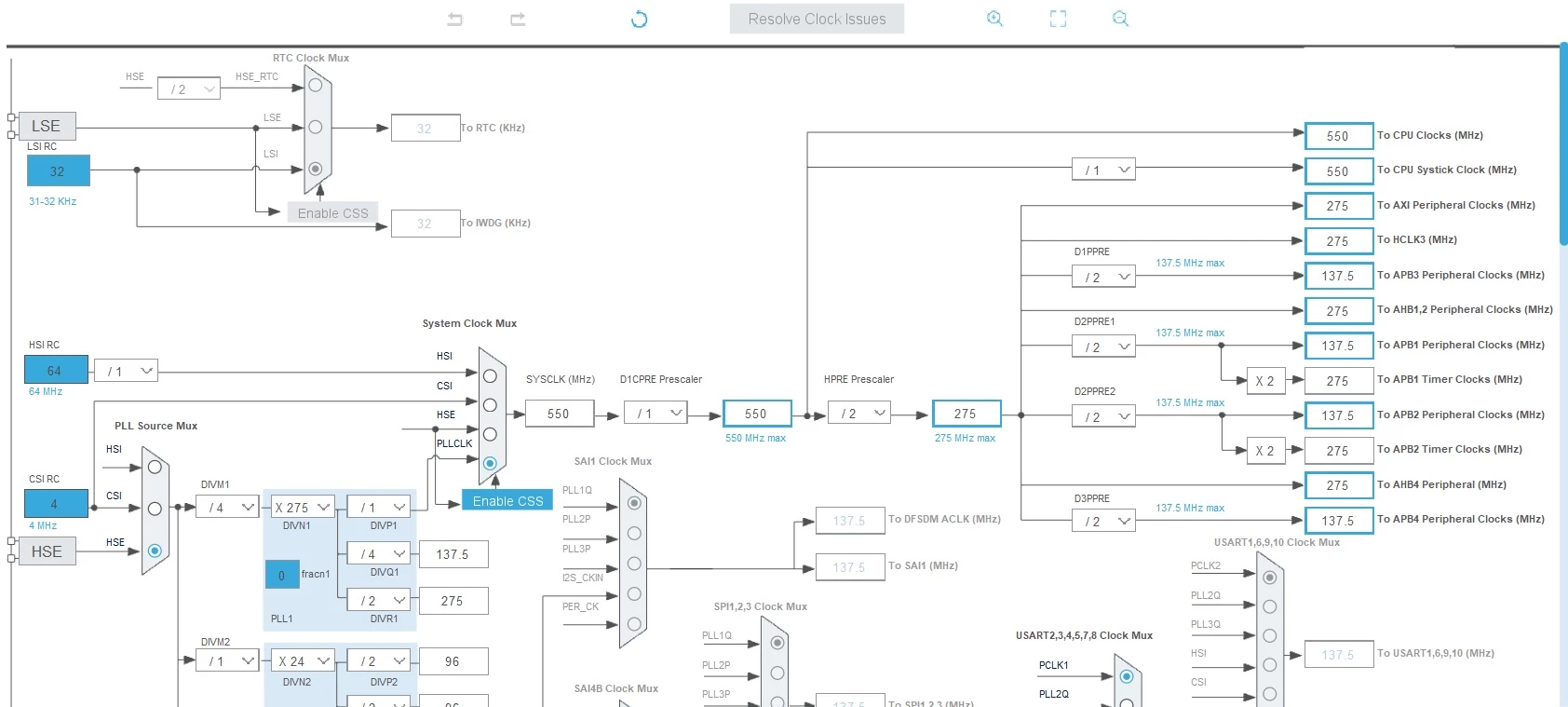Select CSI in PLL Source Mux
Image resolution: width=1568 pixels, height=707 pixels.
[x=155, y=509]
